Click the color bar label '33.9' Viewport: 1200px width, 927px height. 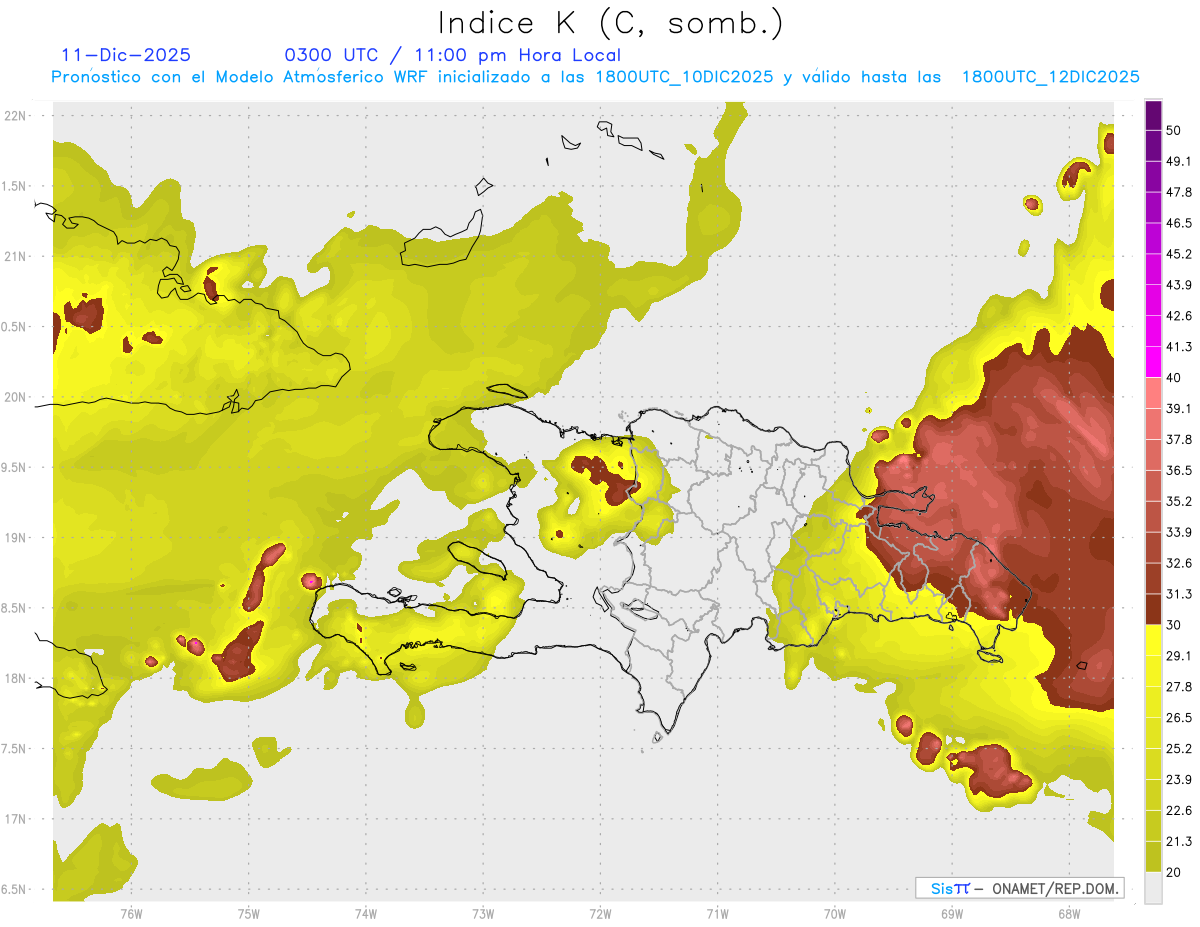tap(1179, 532)
